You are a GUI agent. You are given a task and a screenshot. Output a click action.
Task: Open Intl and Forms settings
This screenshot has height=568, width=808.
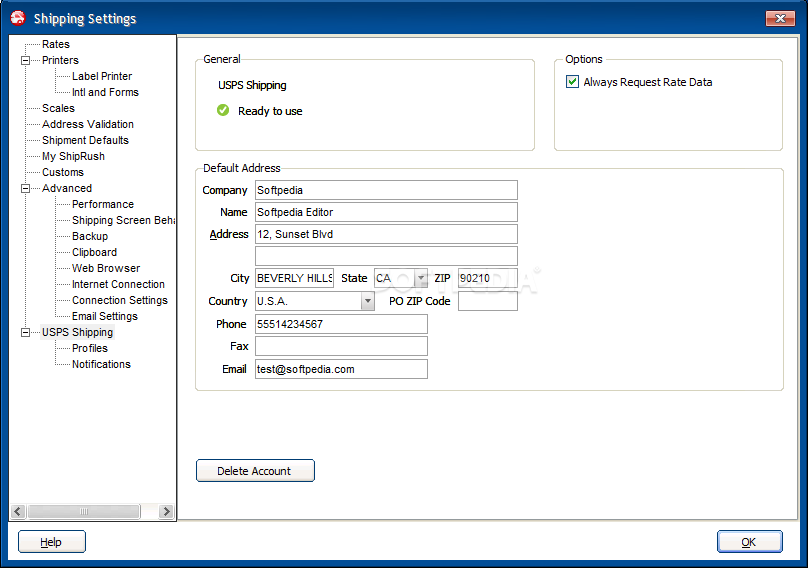pyautogui.click(x=105, y=92)
